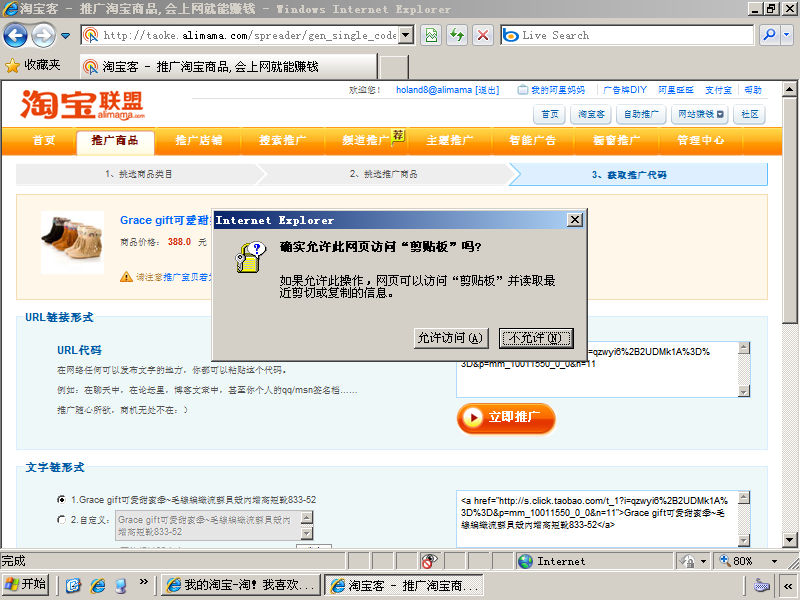Screen dimensions: 800x600
Task: Switch to 我的淘宝 taskbar window
Action: point(241,585)
